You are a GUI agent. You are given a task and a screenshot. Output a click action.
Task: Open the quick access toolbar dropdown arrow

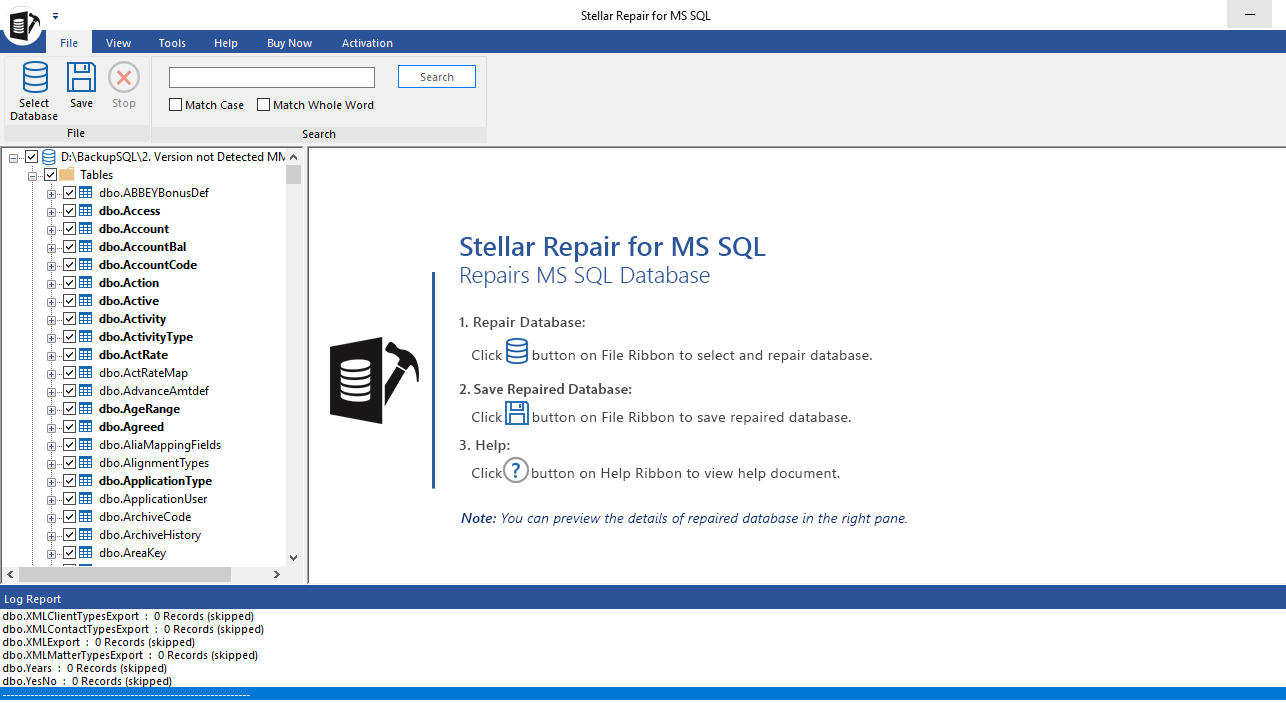pyautogui.click(x=55, y=16)
